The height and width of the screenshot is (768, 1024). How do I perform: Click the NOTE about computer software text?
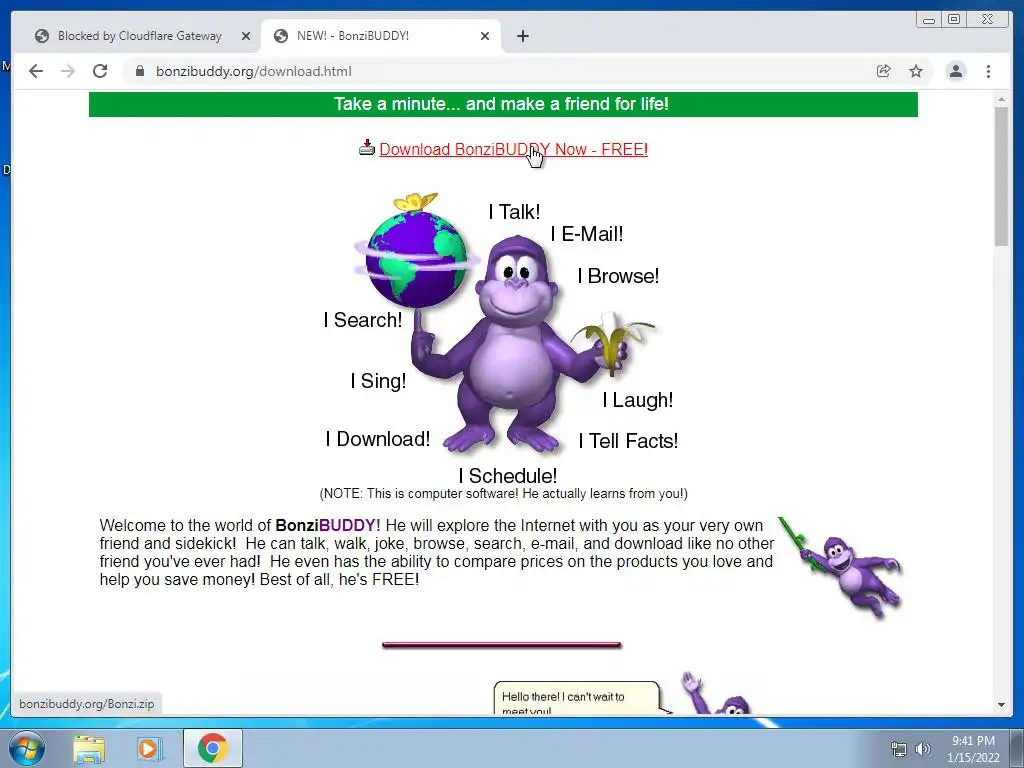click(x=503, y=494)
